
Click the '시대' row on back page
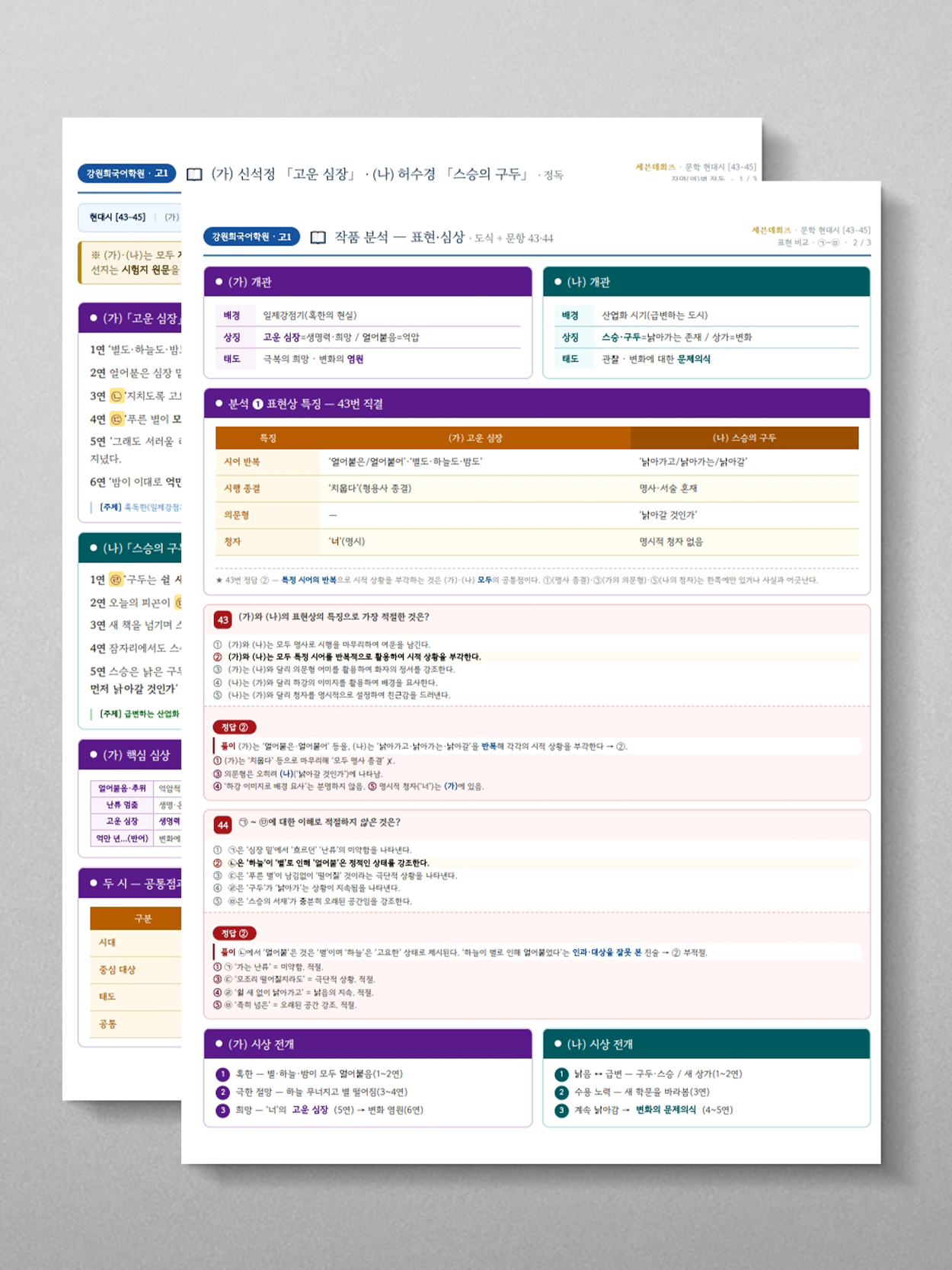pyautogui.click(x=136, y=943)
